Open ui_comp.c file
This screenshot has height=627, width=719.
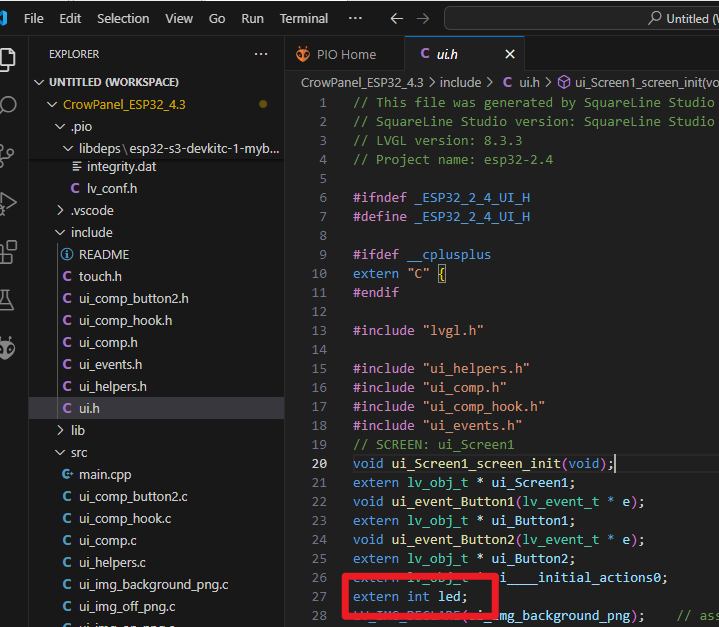click(156, 540)
